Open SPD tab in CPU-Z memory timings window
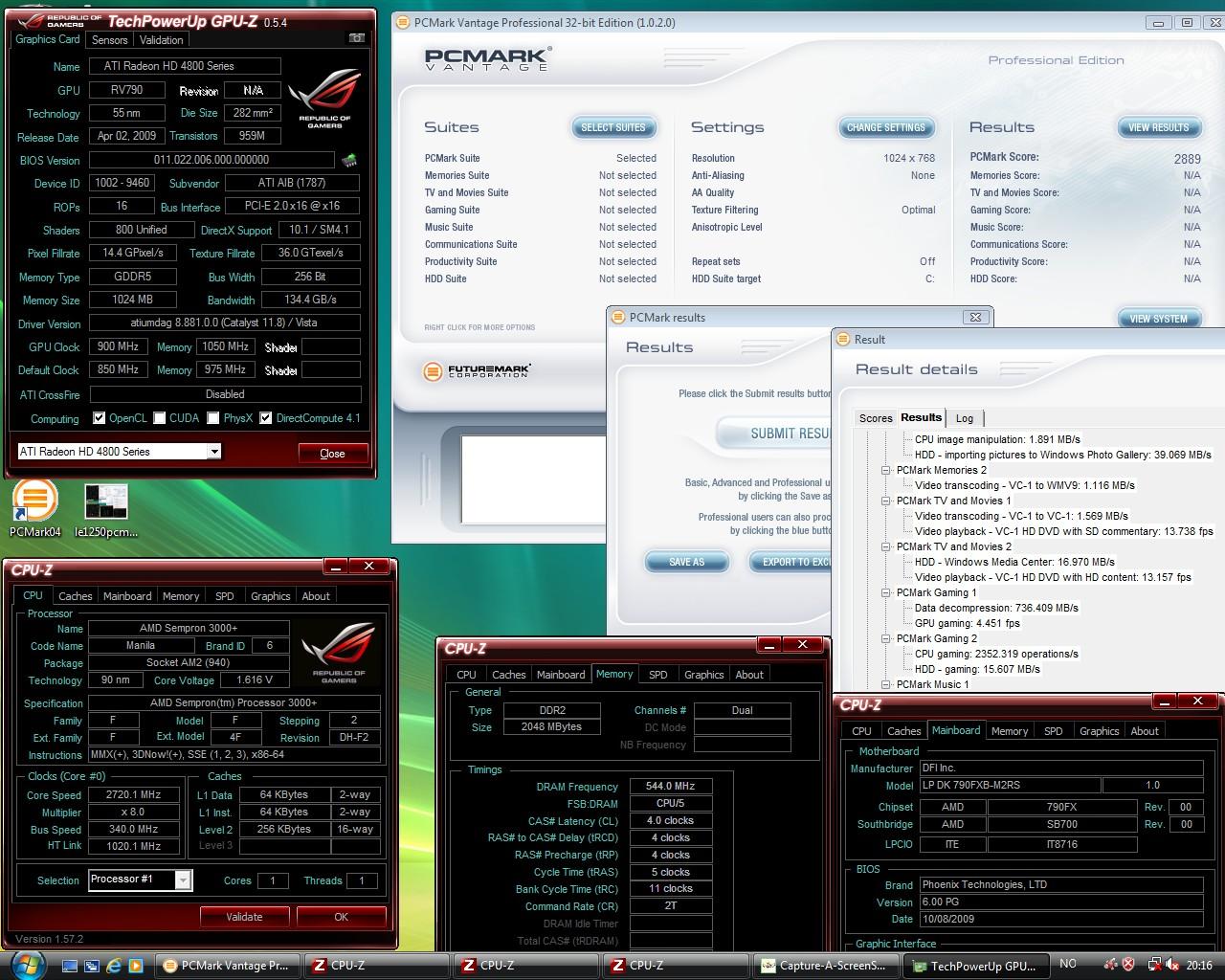 658,675
